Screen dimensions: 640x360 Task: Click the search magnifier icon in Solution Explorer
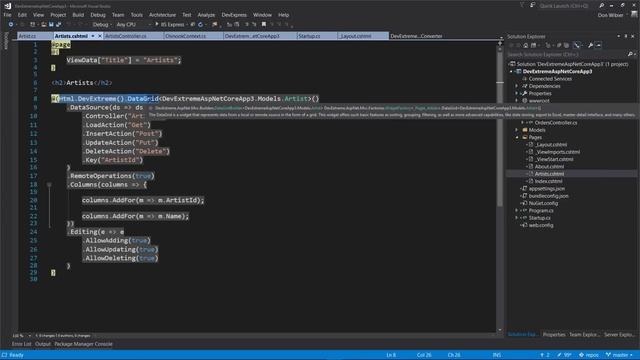click(630, 54)
